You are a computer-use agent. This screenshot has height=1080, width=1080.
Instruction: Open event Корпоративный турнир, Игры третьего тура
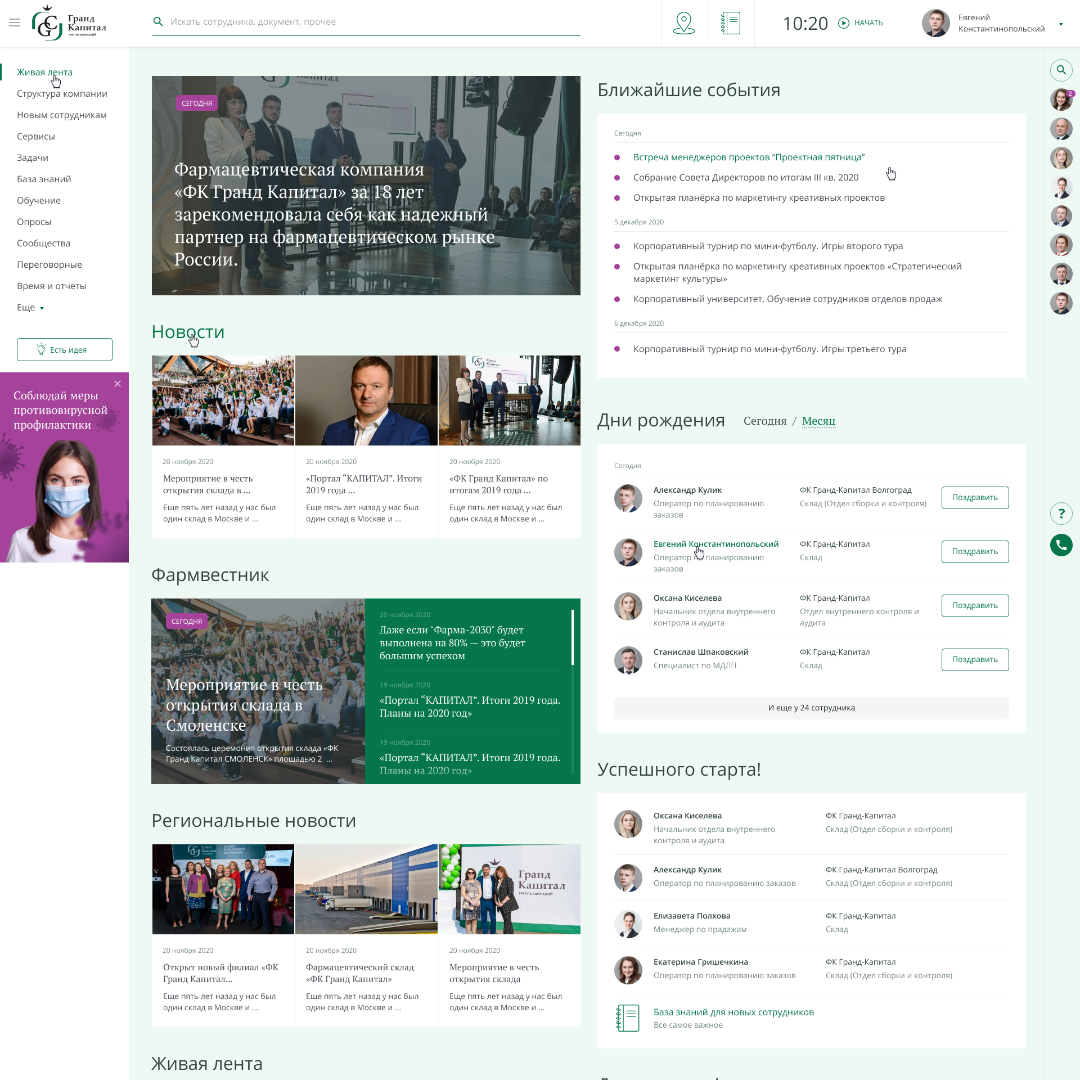point(769,349)
